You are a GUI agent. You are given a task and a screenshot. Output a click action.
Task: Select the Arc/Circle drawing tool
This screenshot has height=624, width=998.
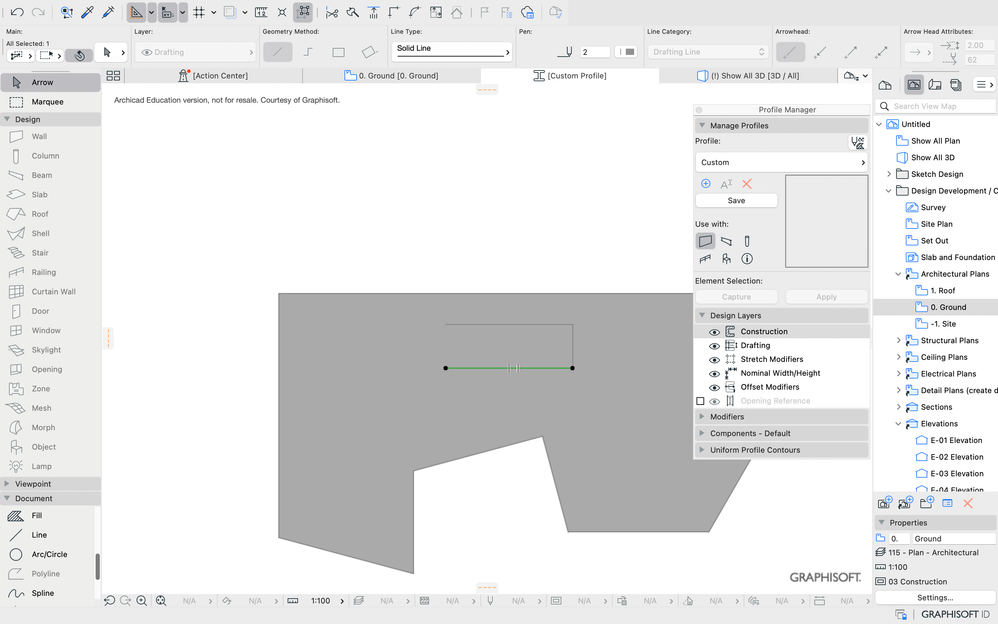49,554
